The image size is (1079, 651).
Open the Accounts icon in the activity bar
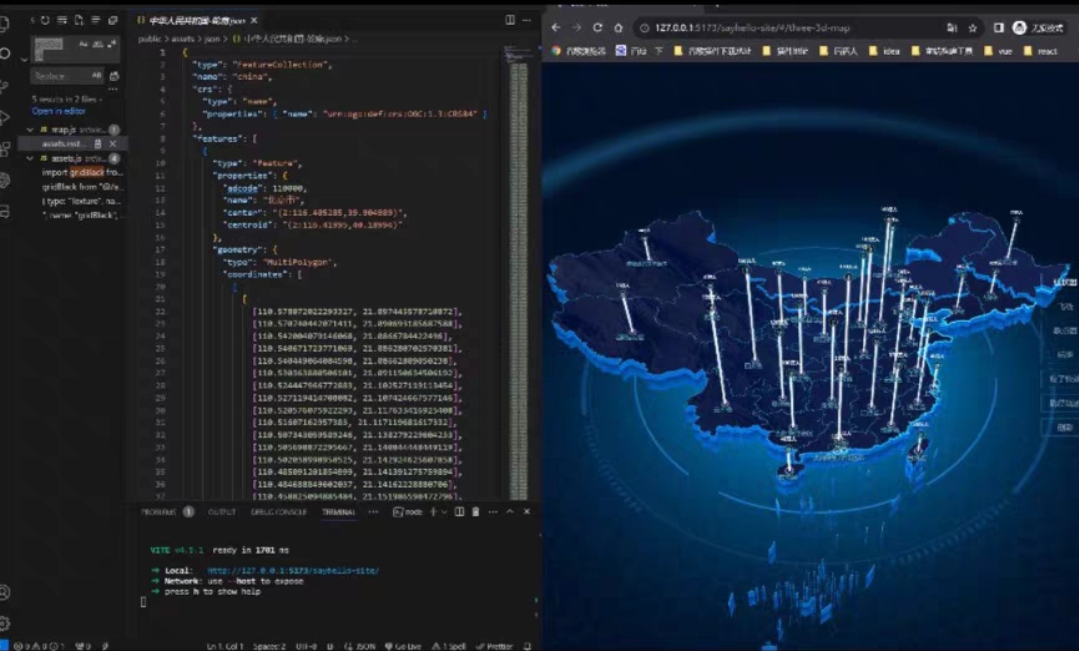click(x=4, y=592)
